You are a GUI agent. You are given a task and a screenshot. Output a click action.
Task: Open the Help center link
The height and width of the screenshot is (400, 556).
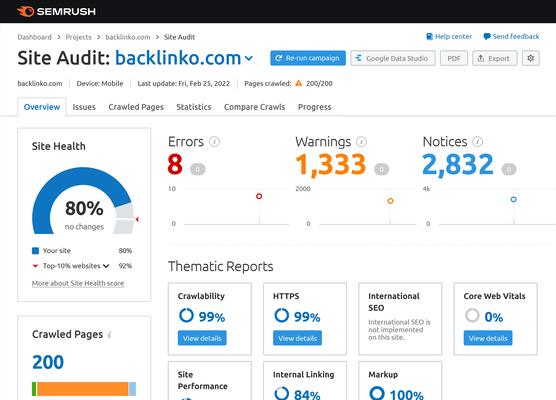pyautogui.click(x=449, y=36)
